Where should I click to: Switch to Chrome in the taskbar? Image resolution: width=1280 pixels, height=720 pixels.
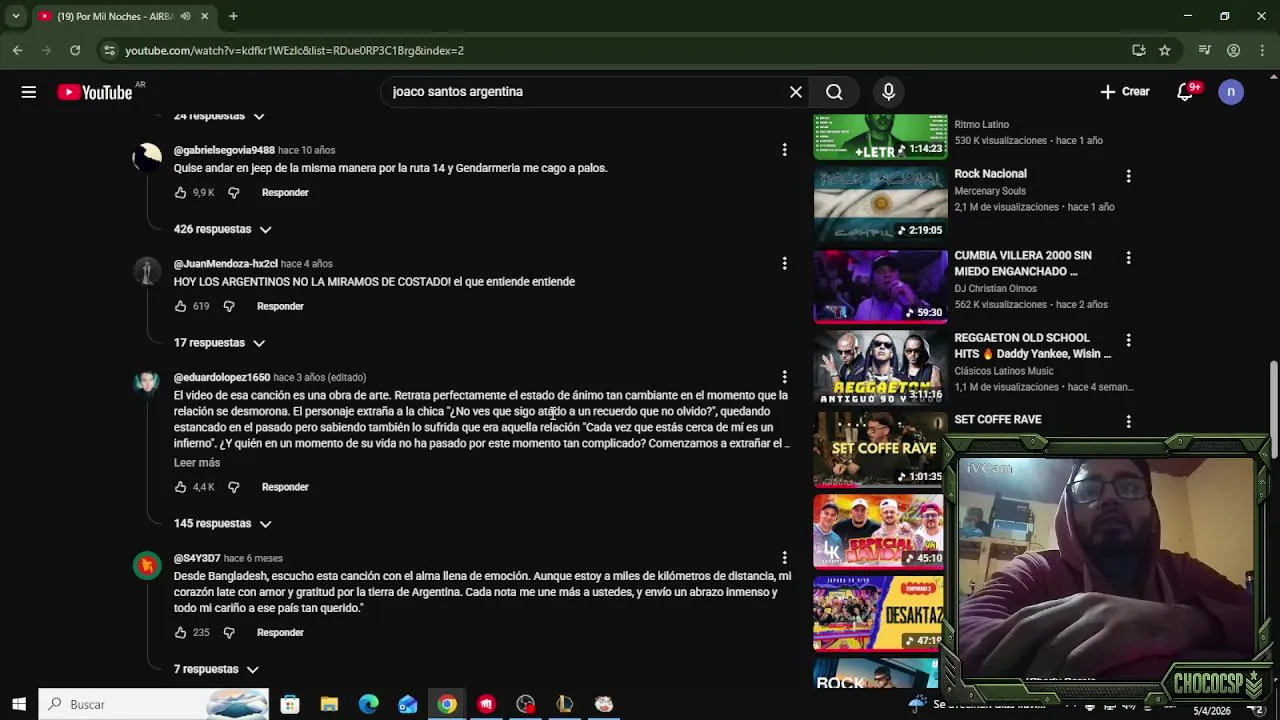[447, 705]
